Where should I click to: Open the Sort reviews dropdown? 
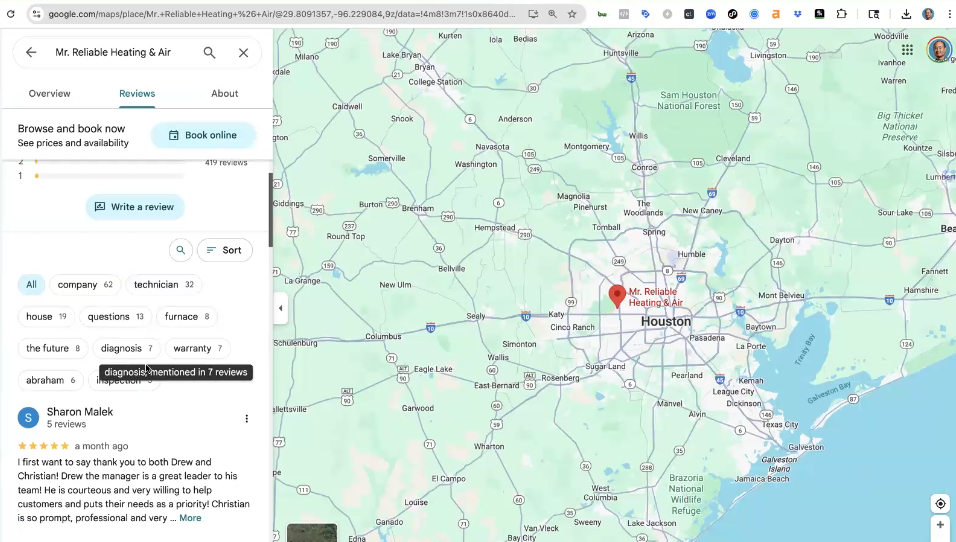click(x=224, y=250)
